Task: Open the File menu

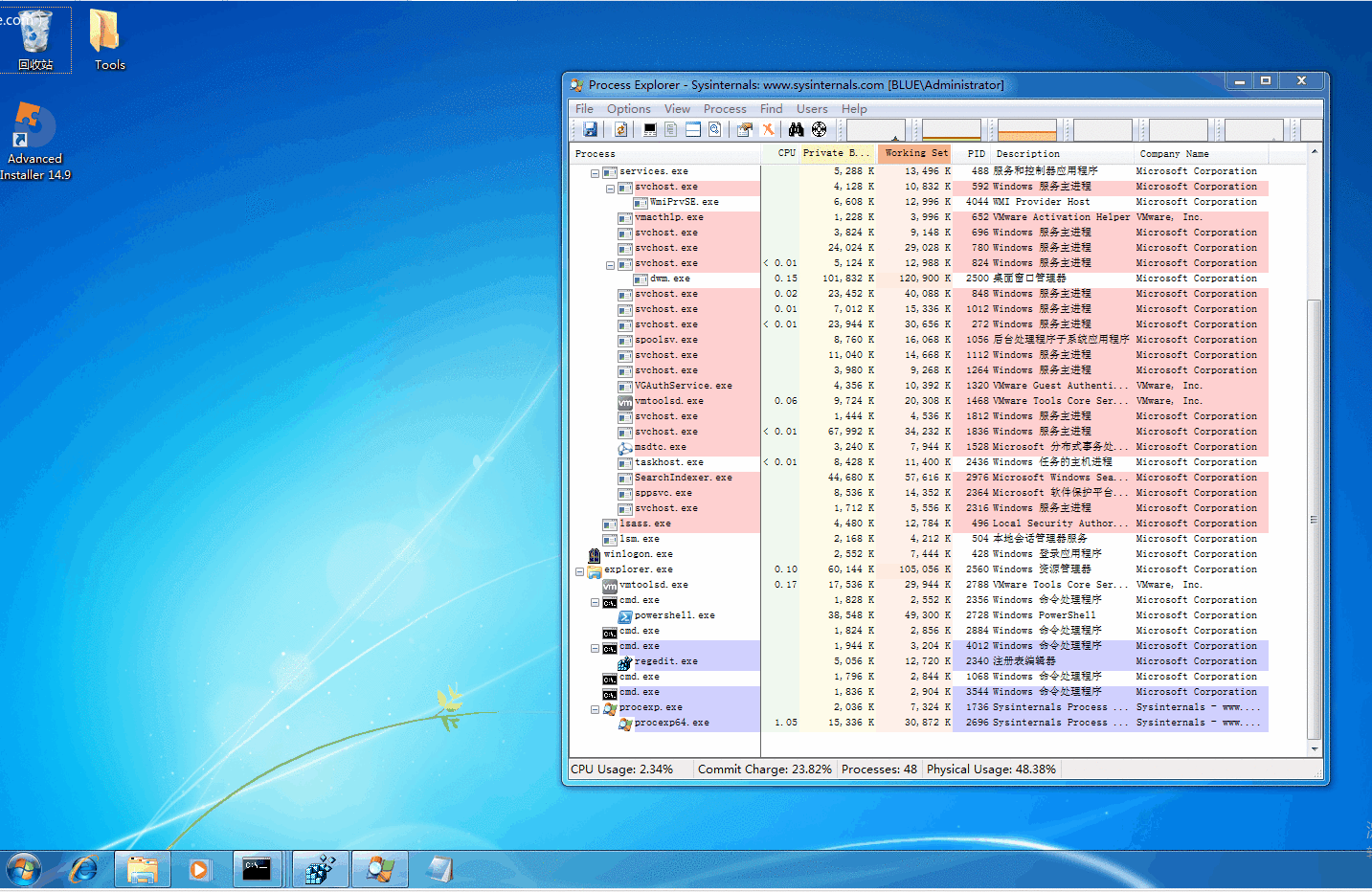Action: click(x=584, y=109)
